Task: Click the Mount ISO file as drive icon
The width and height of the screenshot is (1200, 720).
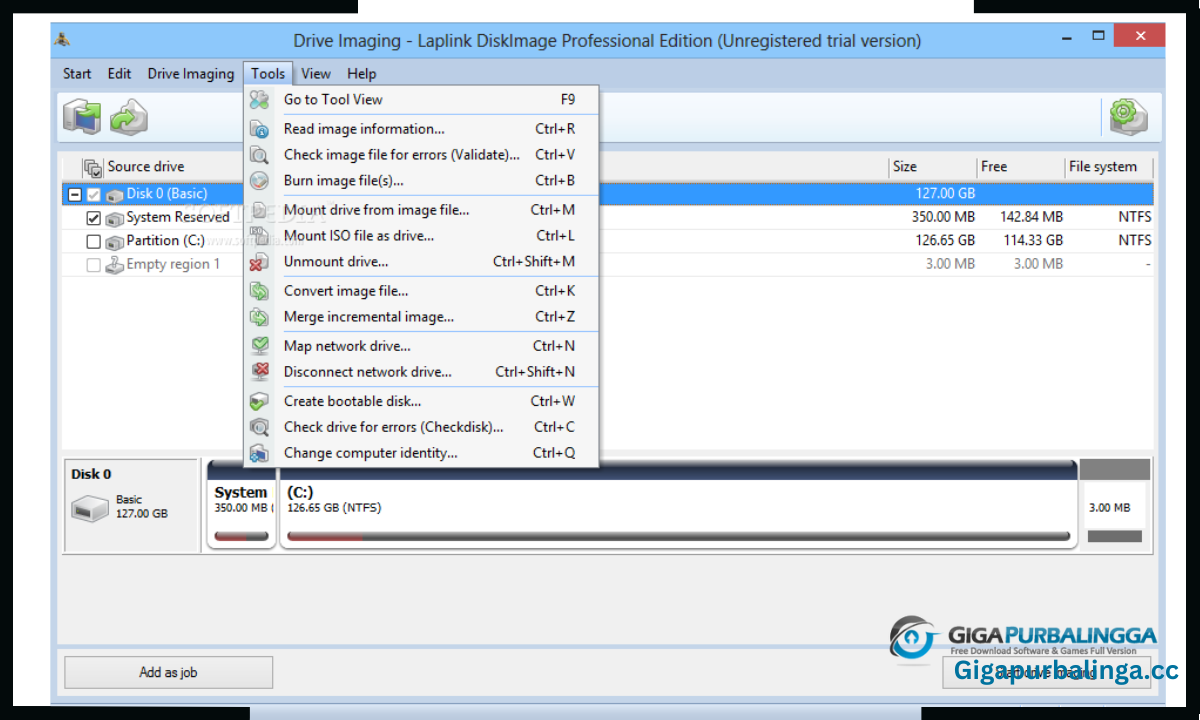Action: (x=259, y=236)
